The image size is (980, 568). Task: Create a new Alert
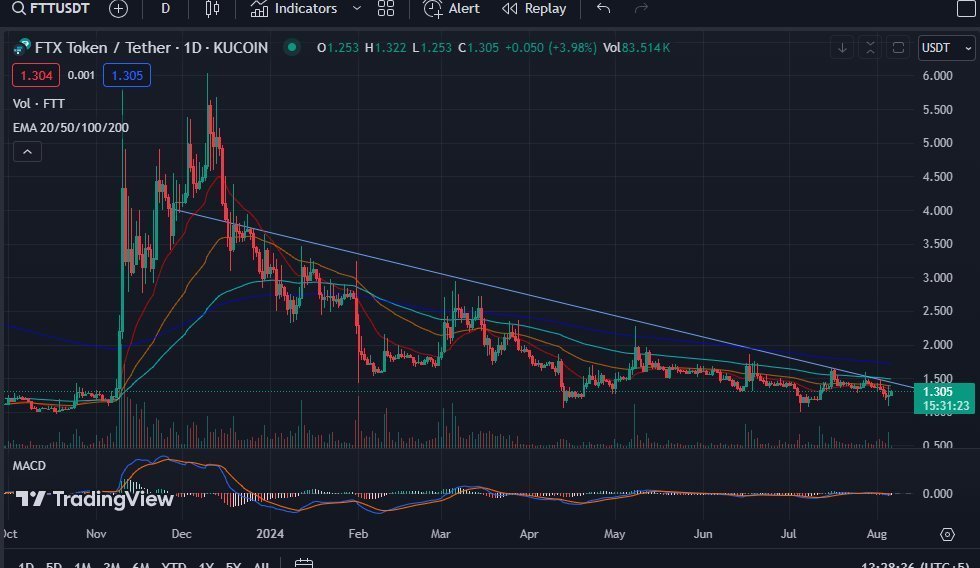coord(451,9)
